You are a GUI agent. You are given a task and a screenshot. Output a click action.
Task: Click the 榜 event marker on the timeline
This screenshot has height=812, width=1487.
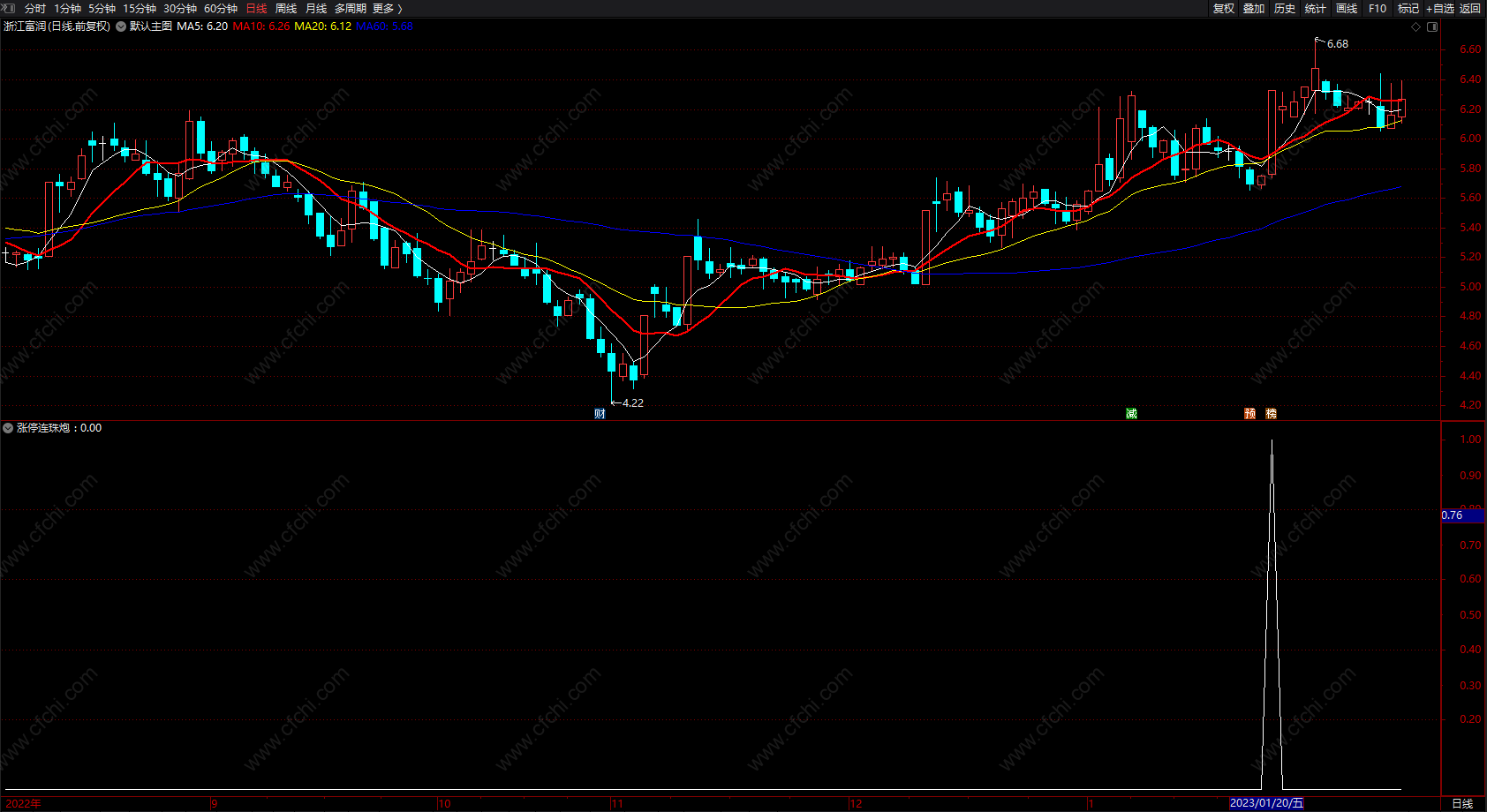click(1271, 414)
